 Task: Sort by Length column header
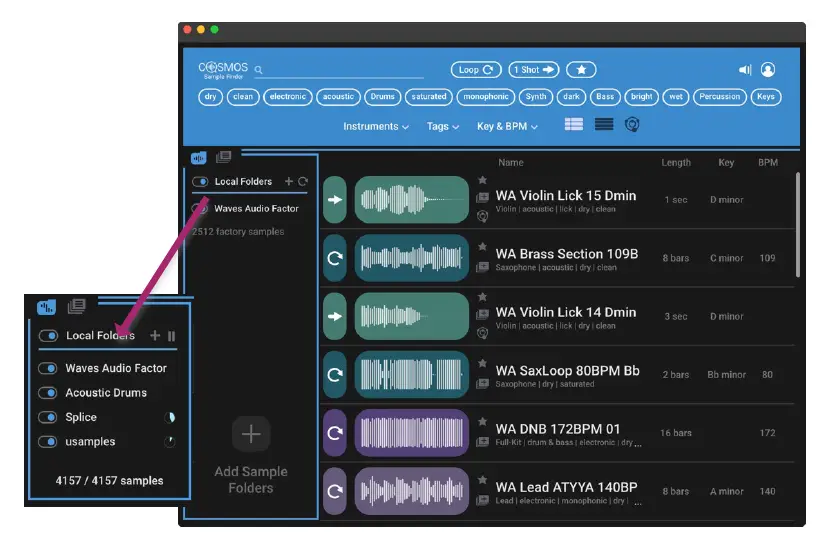coord(675,162)
